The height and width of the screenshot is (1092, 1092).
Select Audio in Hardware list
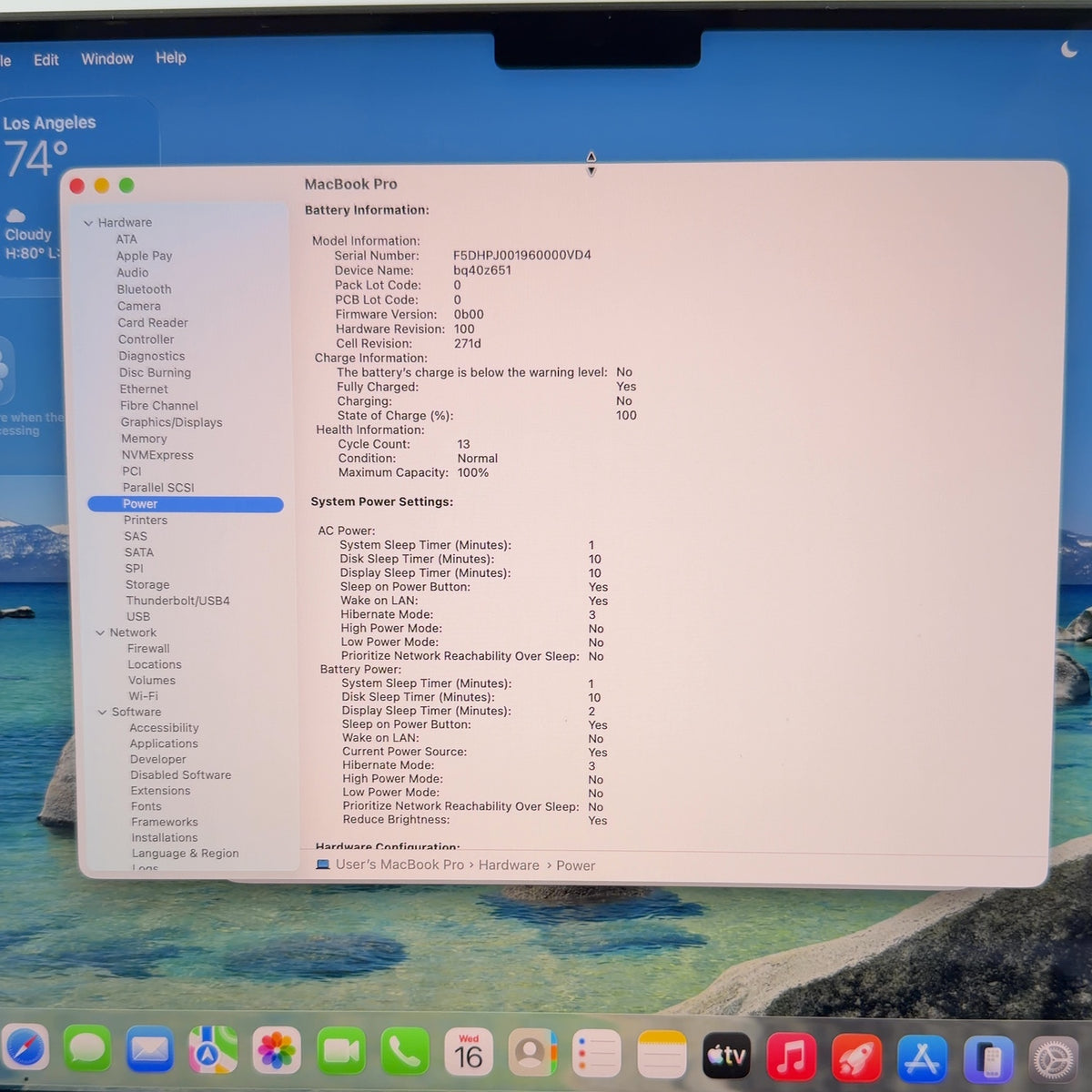coord(132,273)
